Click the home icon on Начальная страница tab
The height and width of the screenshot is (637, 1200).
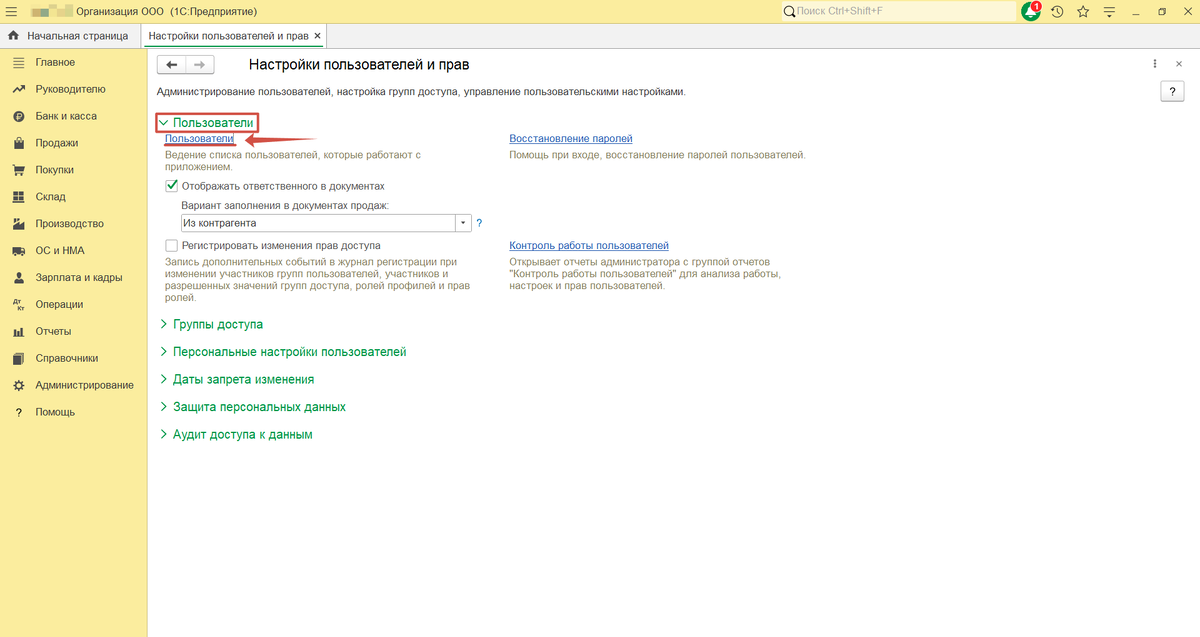click(x=13, y=36)
